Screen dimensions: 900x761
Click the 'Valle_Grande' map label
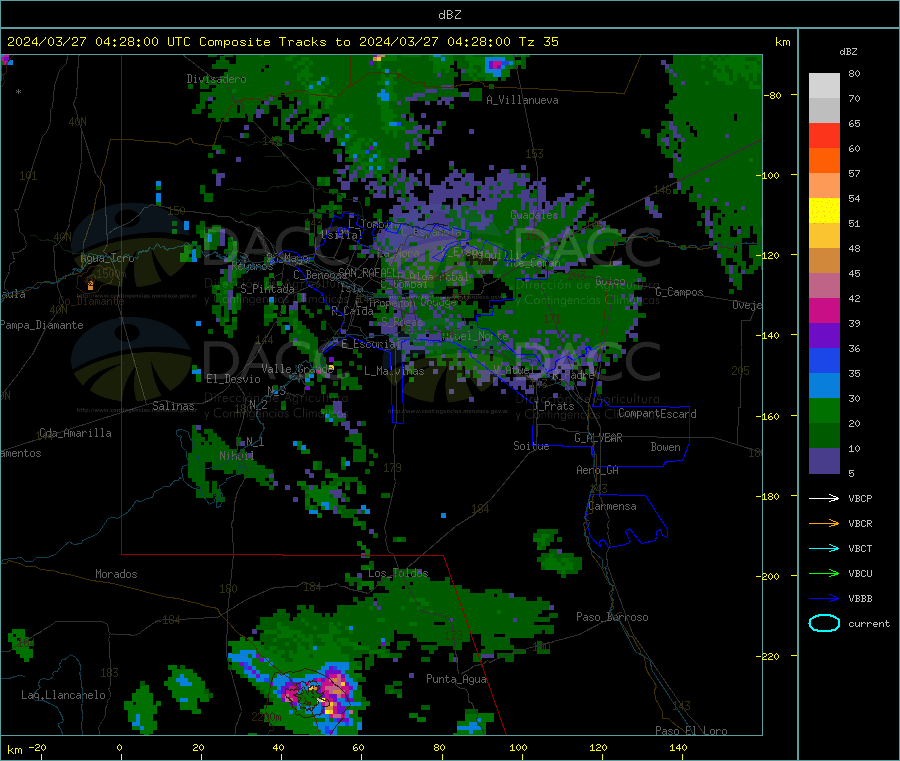(x=297, y=369)
